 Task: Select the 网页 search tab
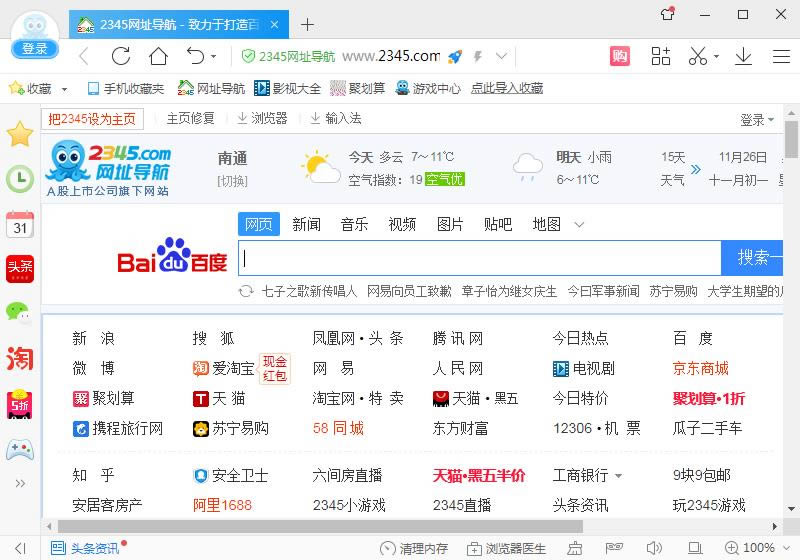tap(259, 224)
